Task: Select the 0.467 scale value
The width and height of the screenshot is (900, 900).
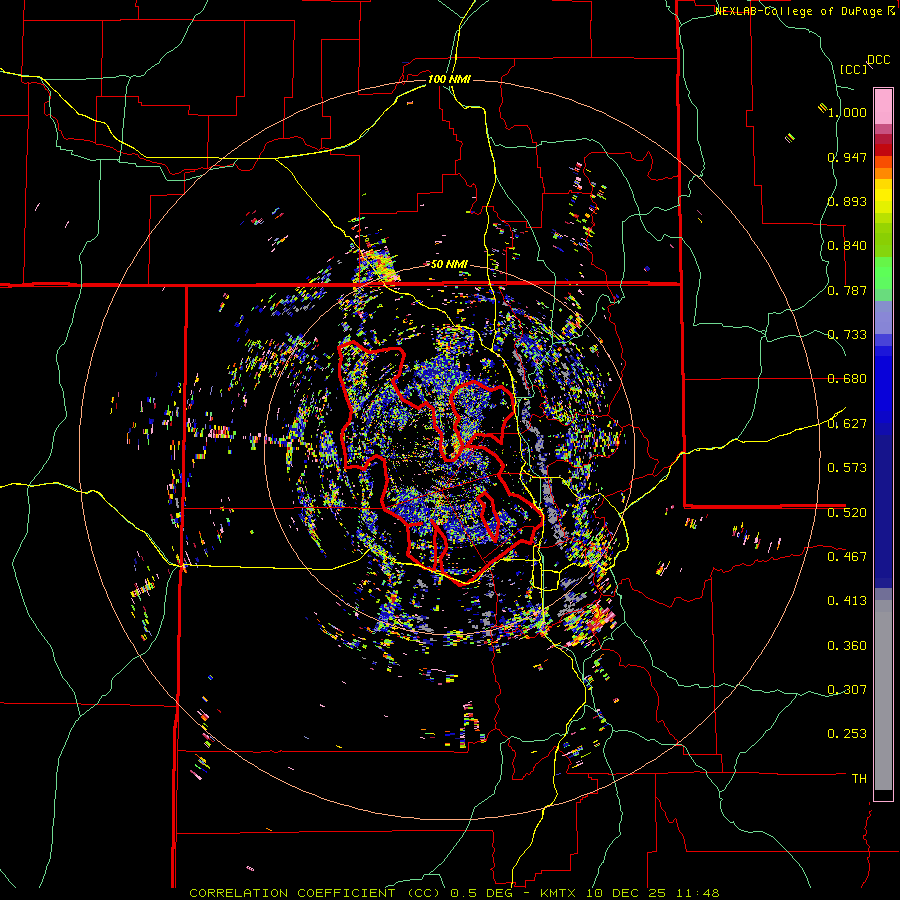Action: point(847,556)
